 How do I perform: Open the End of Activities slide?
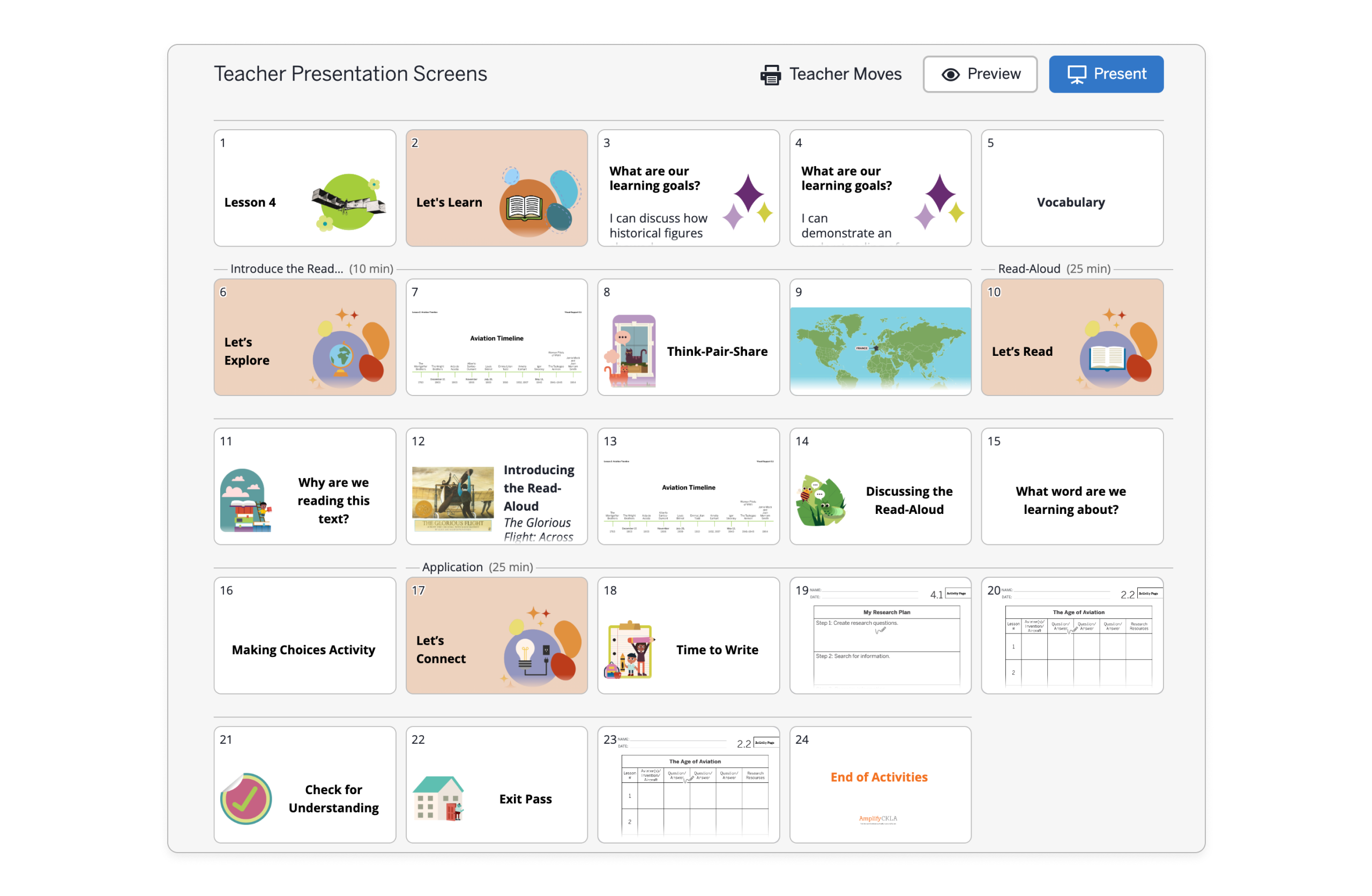(x=879, y=784)
